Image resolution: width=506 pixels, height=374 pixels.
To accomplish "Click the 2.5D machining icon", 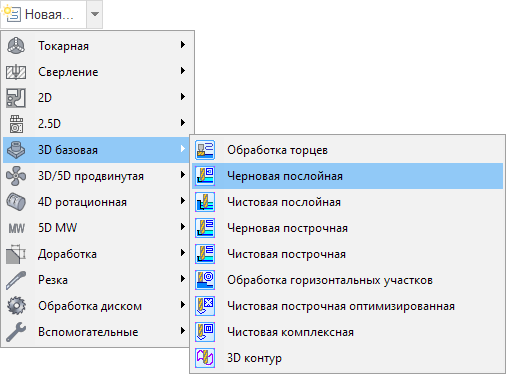I will (16, 124).
